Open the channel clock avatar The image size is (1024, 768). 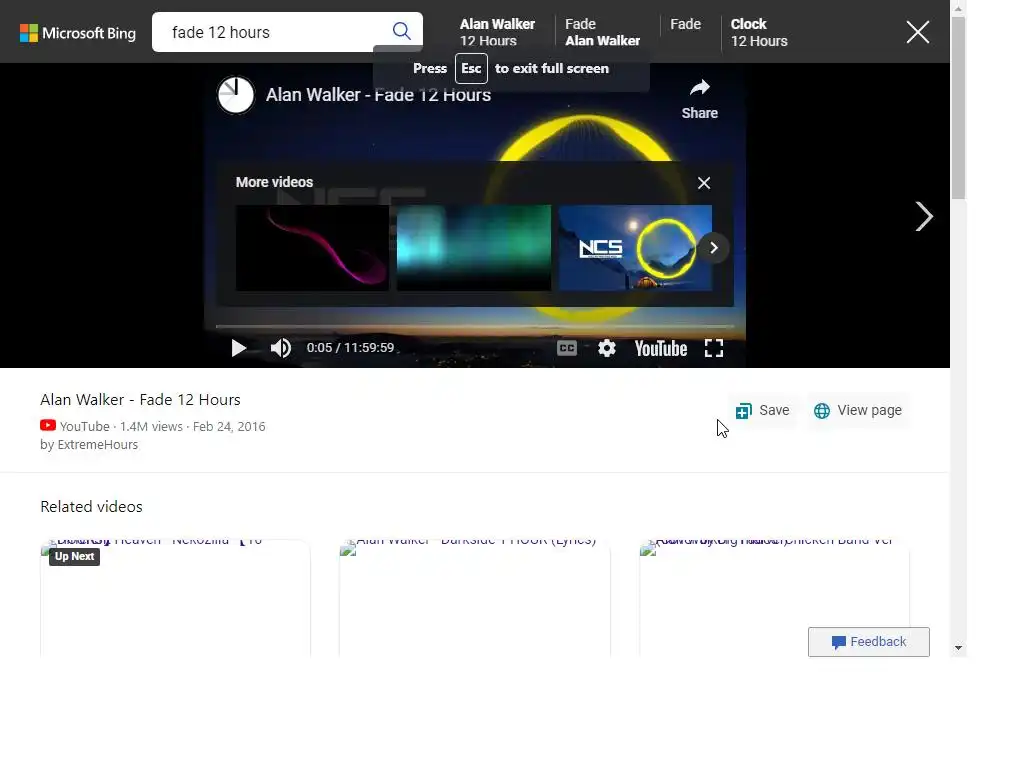[236, 95]
